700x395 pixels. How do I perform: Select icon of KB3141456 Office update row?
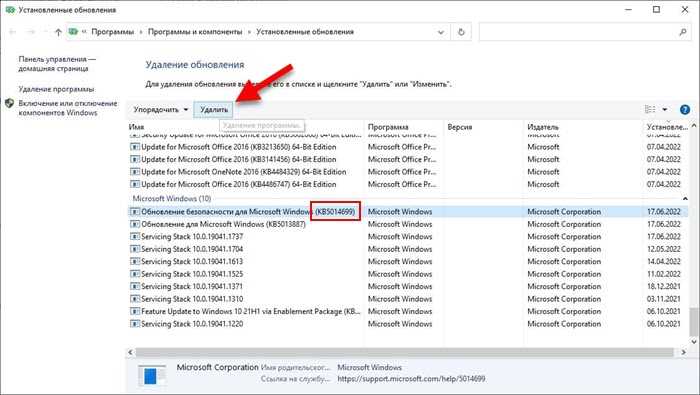click(x=134, y=159)
